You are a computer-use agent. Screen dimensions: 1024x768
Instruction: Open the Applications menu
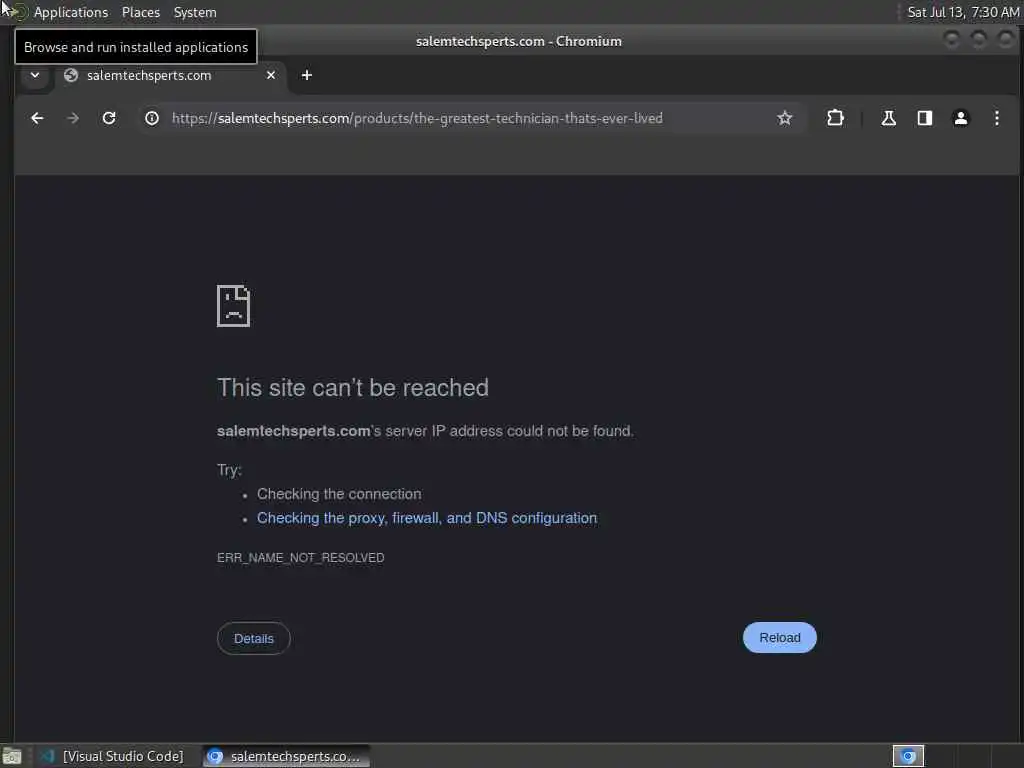(71, 12)
